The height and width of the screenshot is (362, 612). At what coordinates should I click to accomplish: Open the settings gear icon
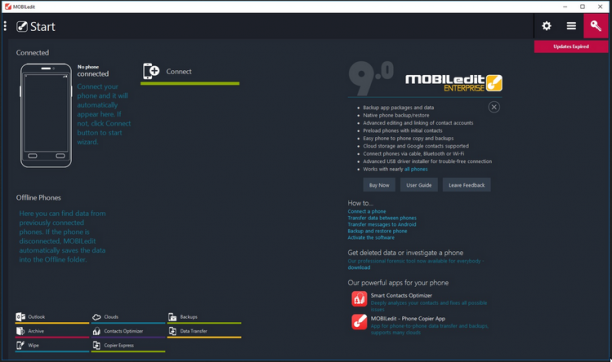coord(546,26)
